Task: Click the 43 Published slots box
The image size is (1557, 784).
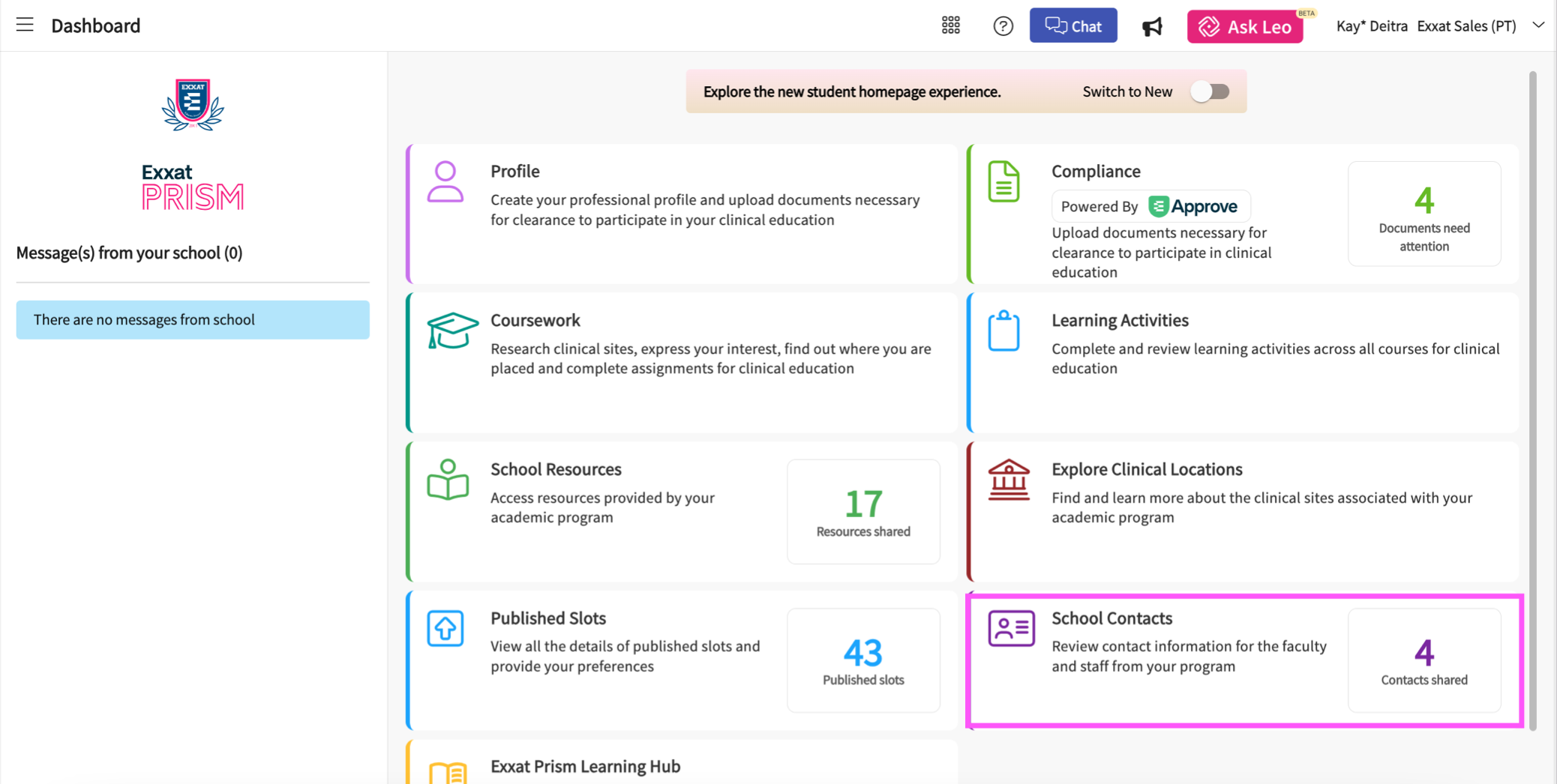Action: click(863, 660)
